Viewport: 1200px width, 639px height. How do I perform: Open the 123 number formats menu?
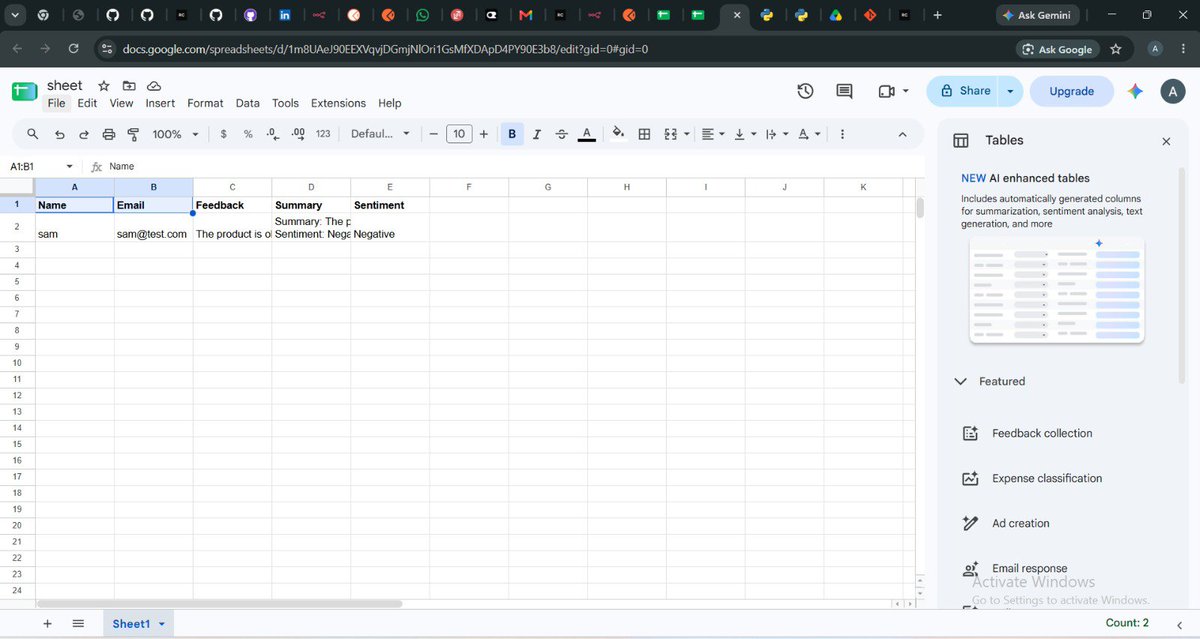(323, 134)
